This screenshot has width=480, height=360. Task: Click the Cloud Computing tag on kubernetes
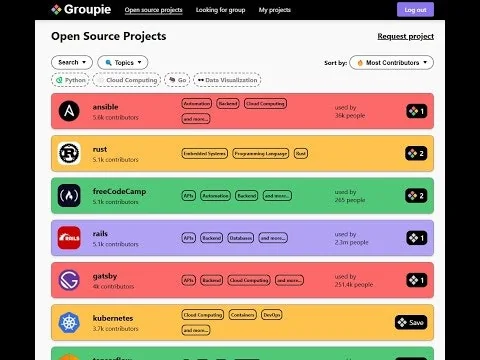pyautogui.click(x=203, y=315)
